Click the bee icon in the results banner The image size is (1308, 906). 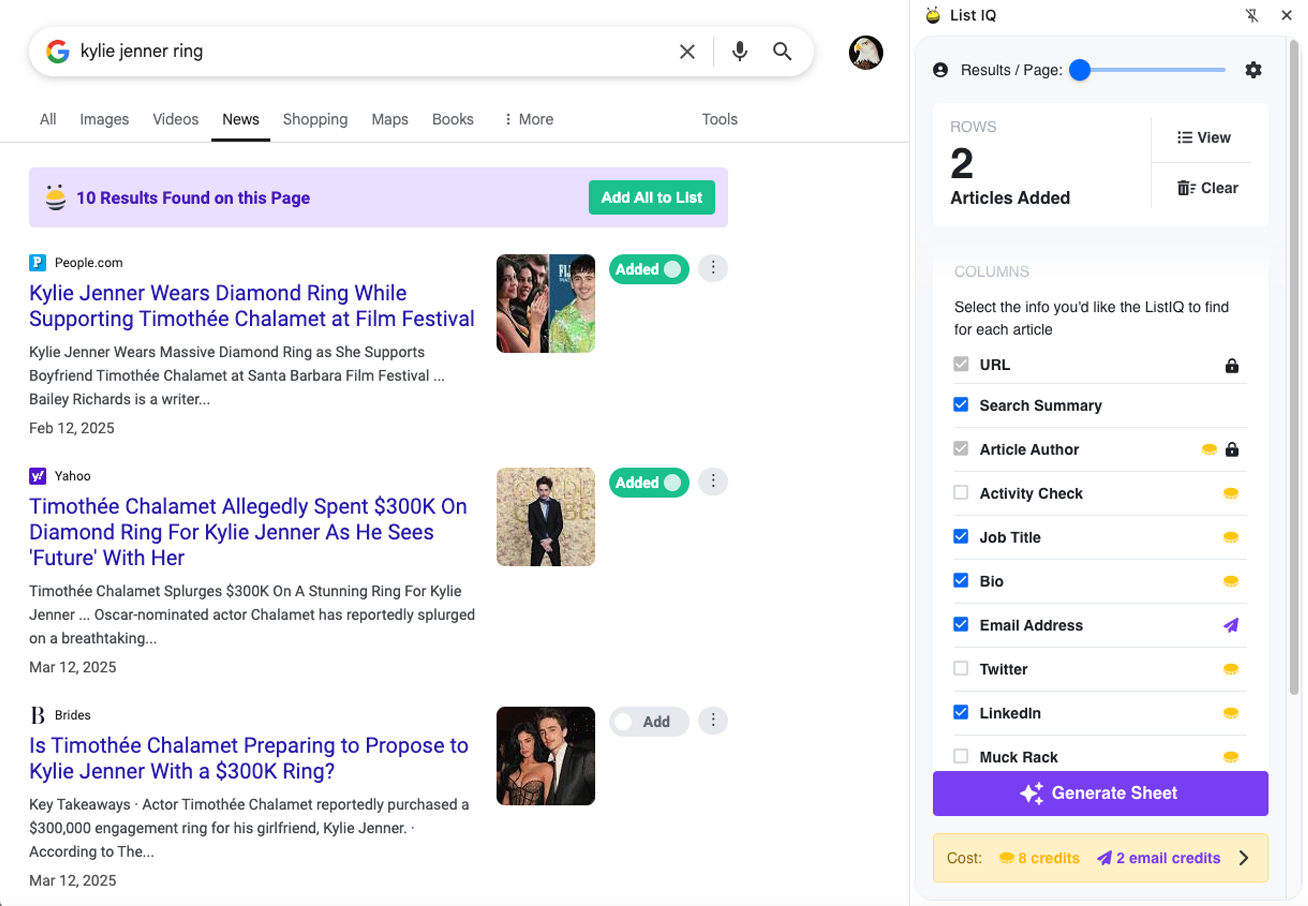click(56, 197)
